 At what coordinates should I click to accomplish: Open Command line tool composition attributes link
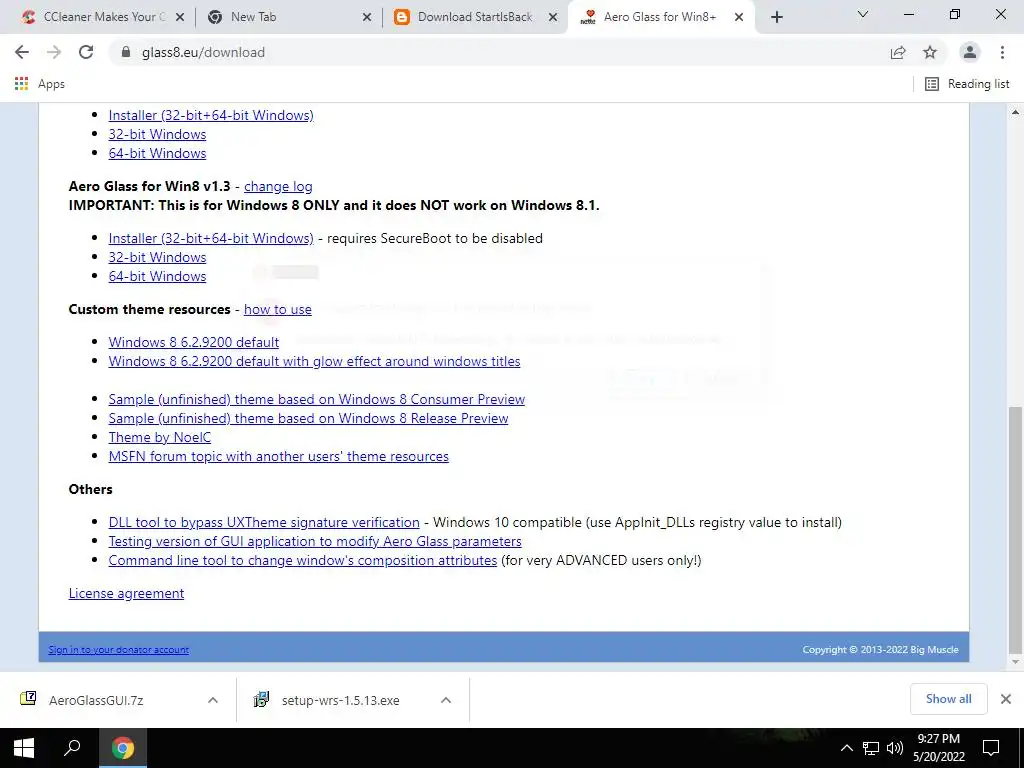302,560
